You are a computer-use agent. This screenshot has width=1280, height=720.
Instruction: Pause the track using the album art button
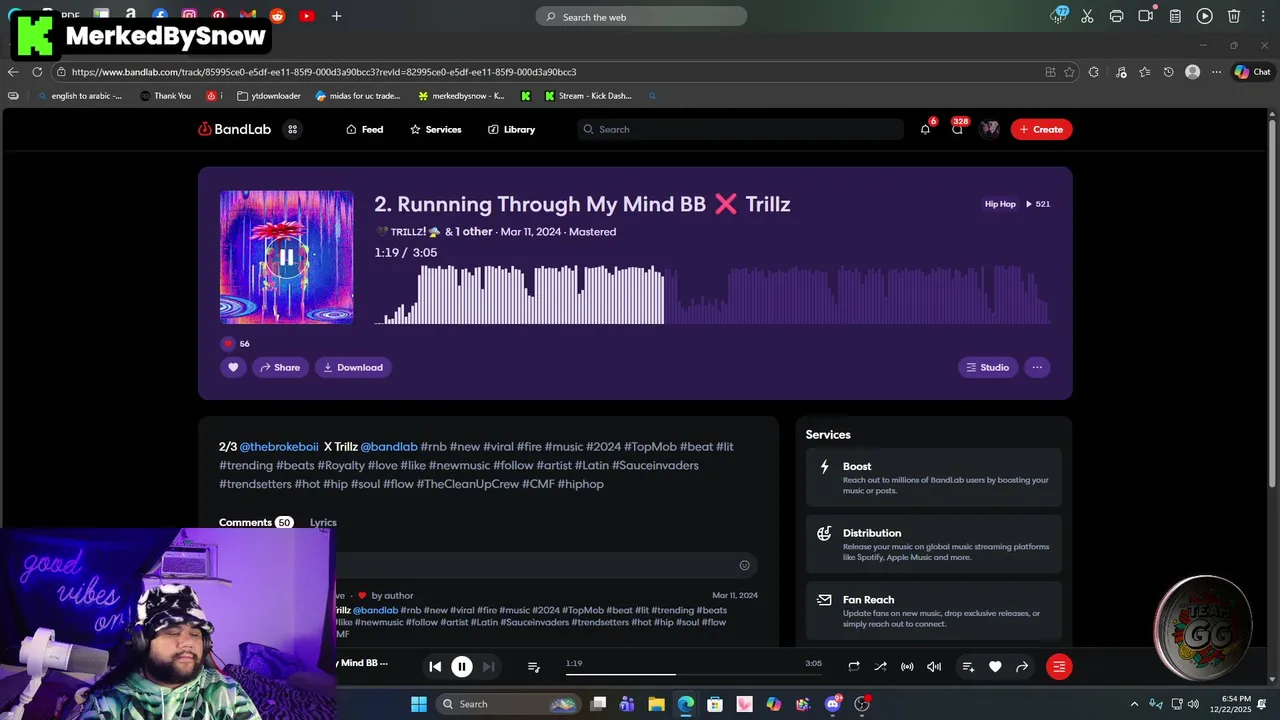pyautogui.click(x=286, y=257)
